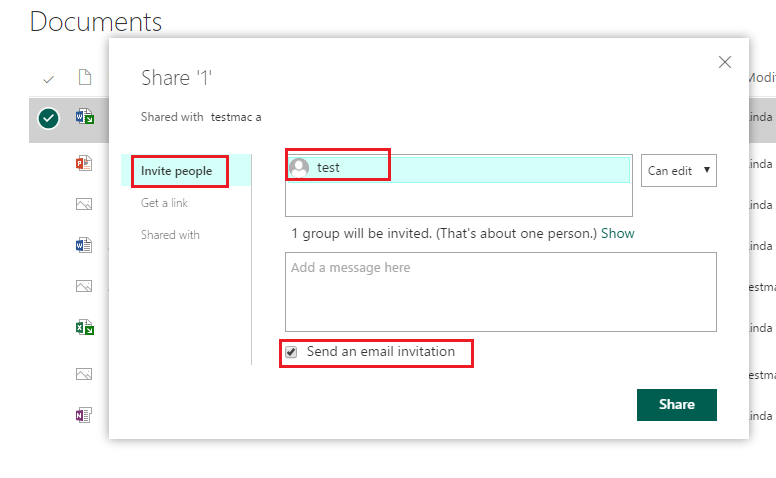Click the green Share button
This screenshot has height=478, width=776.
point(677,405)
